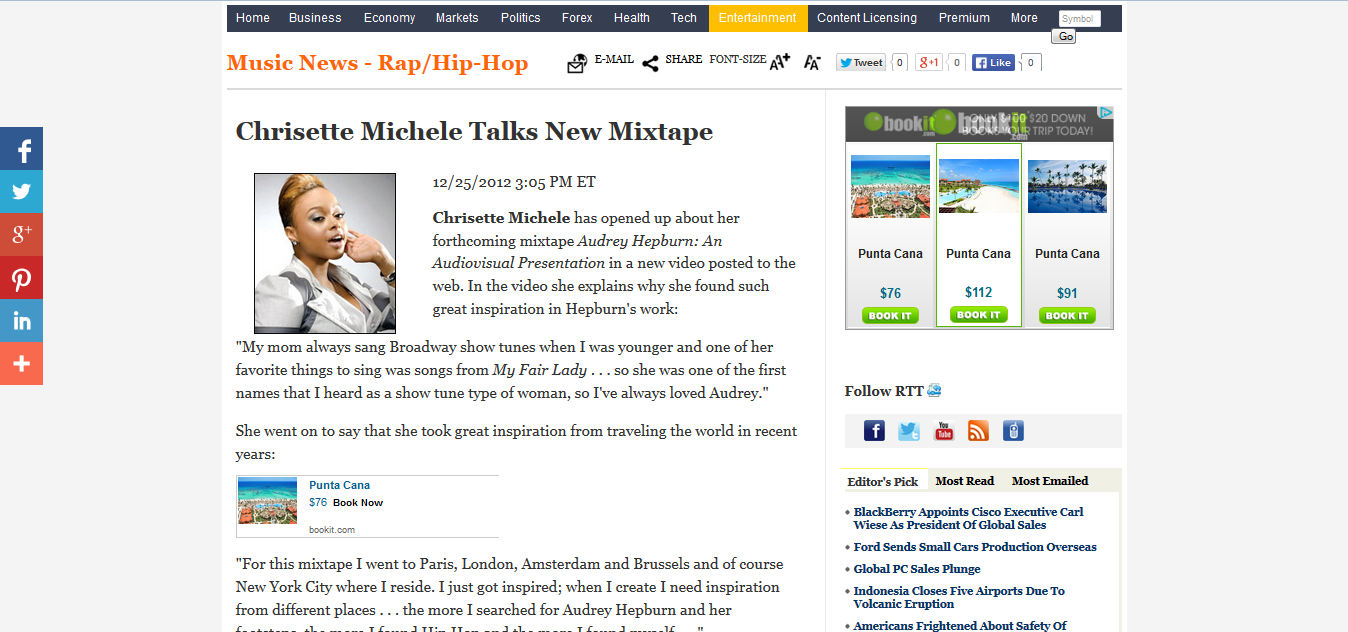
Task: Click Chrisette Michele article photo
Action: point(325,253)
